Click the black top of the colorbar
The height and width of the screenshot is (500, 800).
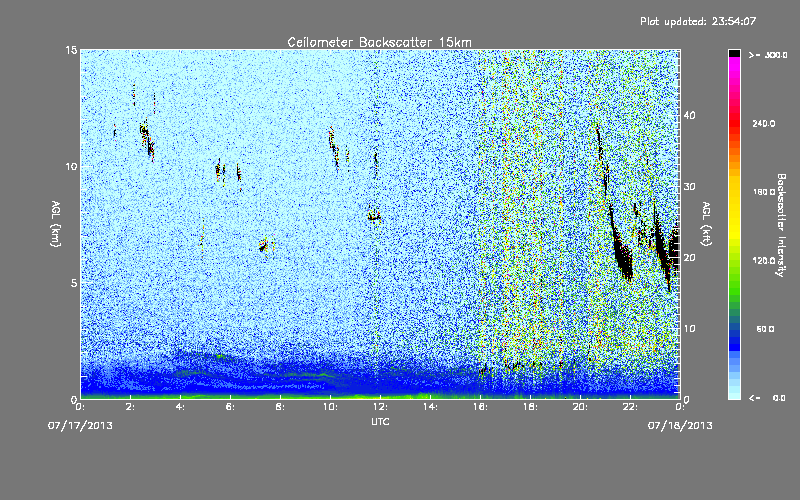pyautogui.click(x=734, y=53)
